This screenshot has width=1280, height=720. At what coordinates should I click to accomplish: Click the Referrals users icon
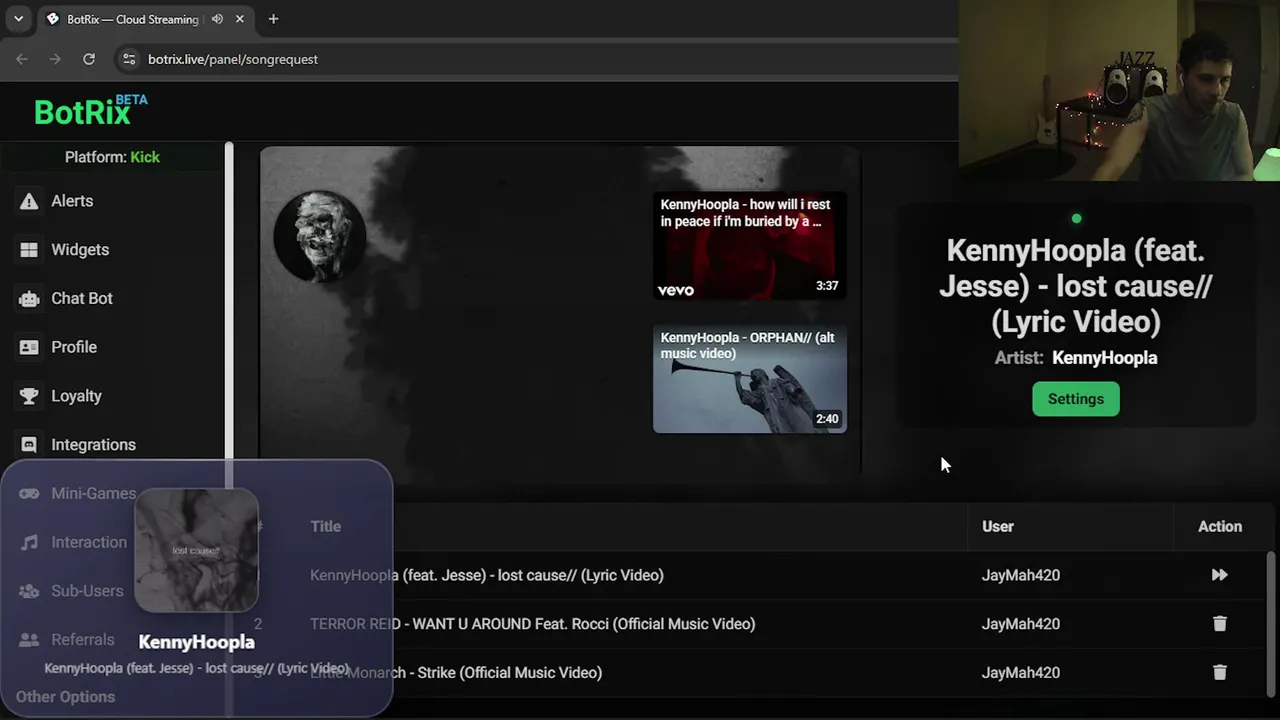(x=29, y=639)
